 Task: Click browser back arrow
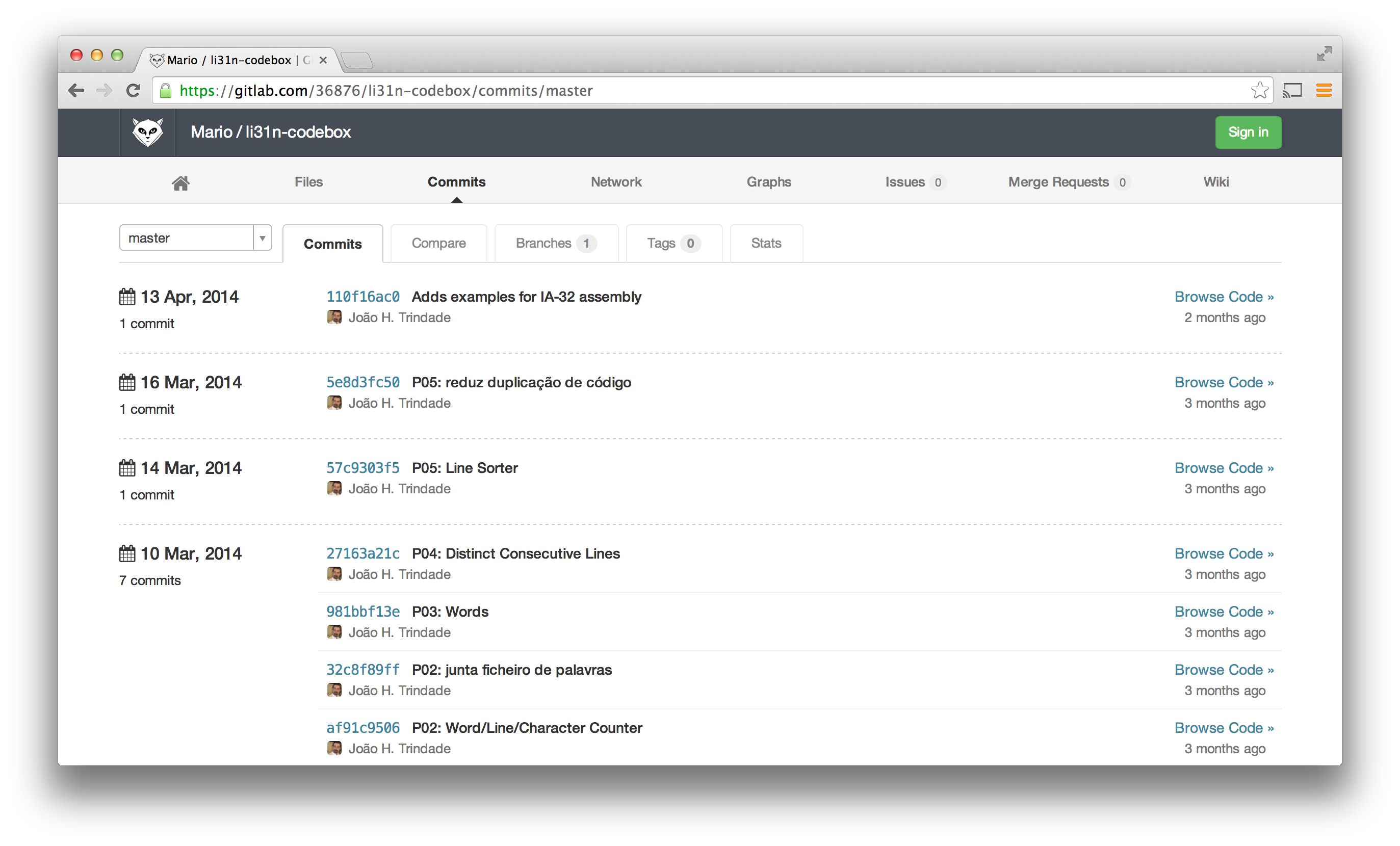pyautogui.click(x=76, y=91)
